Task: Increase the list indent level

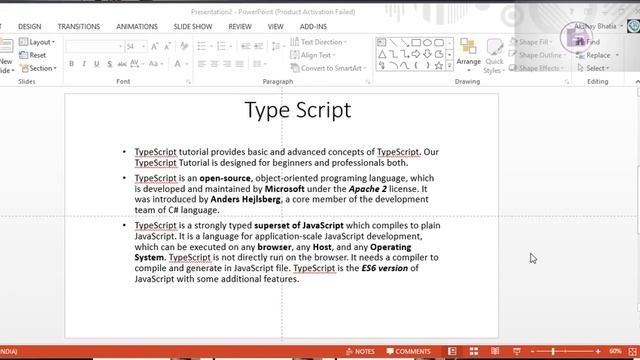Action: [258, 46]
